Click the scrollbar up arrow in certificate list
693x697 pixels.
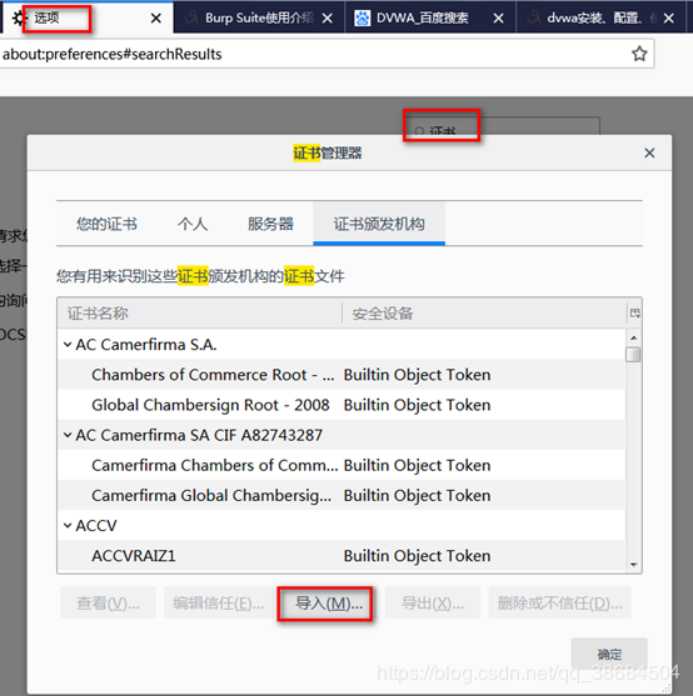(x=633, y=338)
